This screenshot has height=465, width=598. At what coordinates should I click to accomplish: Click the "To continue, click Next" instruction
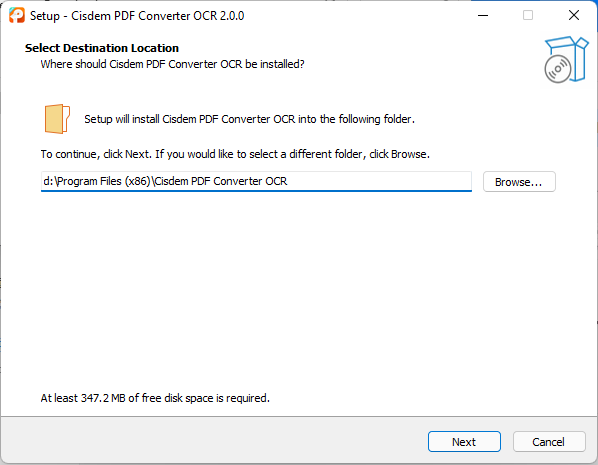235,154
